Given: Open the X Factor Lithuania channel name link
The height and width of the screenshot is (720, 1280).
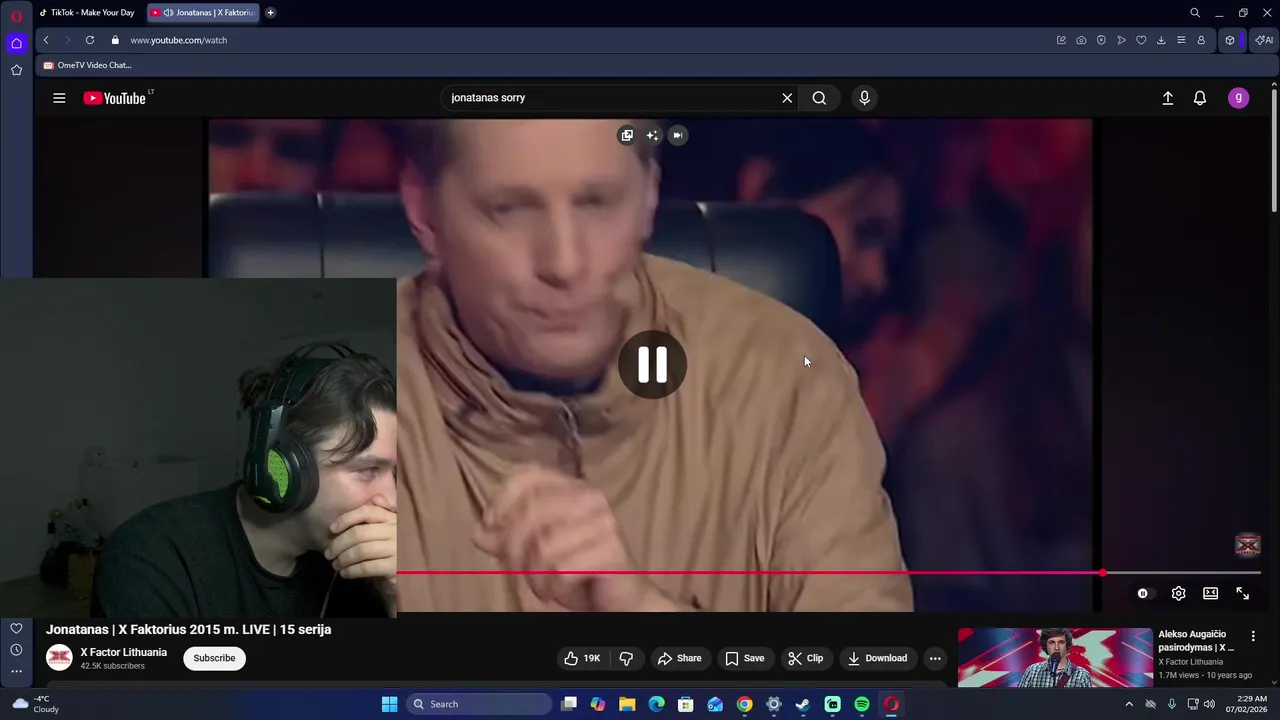Looking at the screenshot, I should pyautogui.click(x=123, y=652).
